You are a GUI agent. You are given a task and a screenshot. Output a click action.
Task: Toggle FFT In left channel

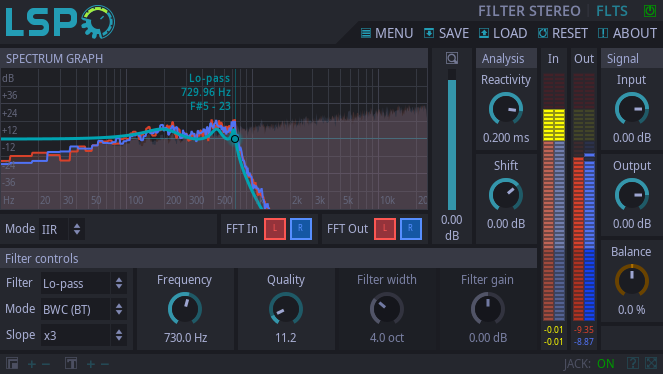(x=275, y=229)
